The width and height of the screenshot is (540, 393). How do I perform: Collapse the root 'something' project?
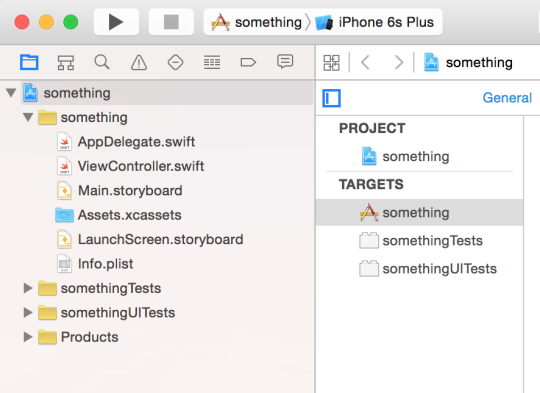11,93
